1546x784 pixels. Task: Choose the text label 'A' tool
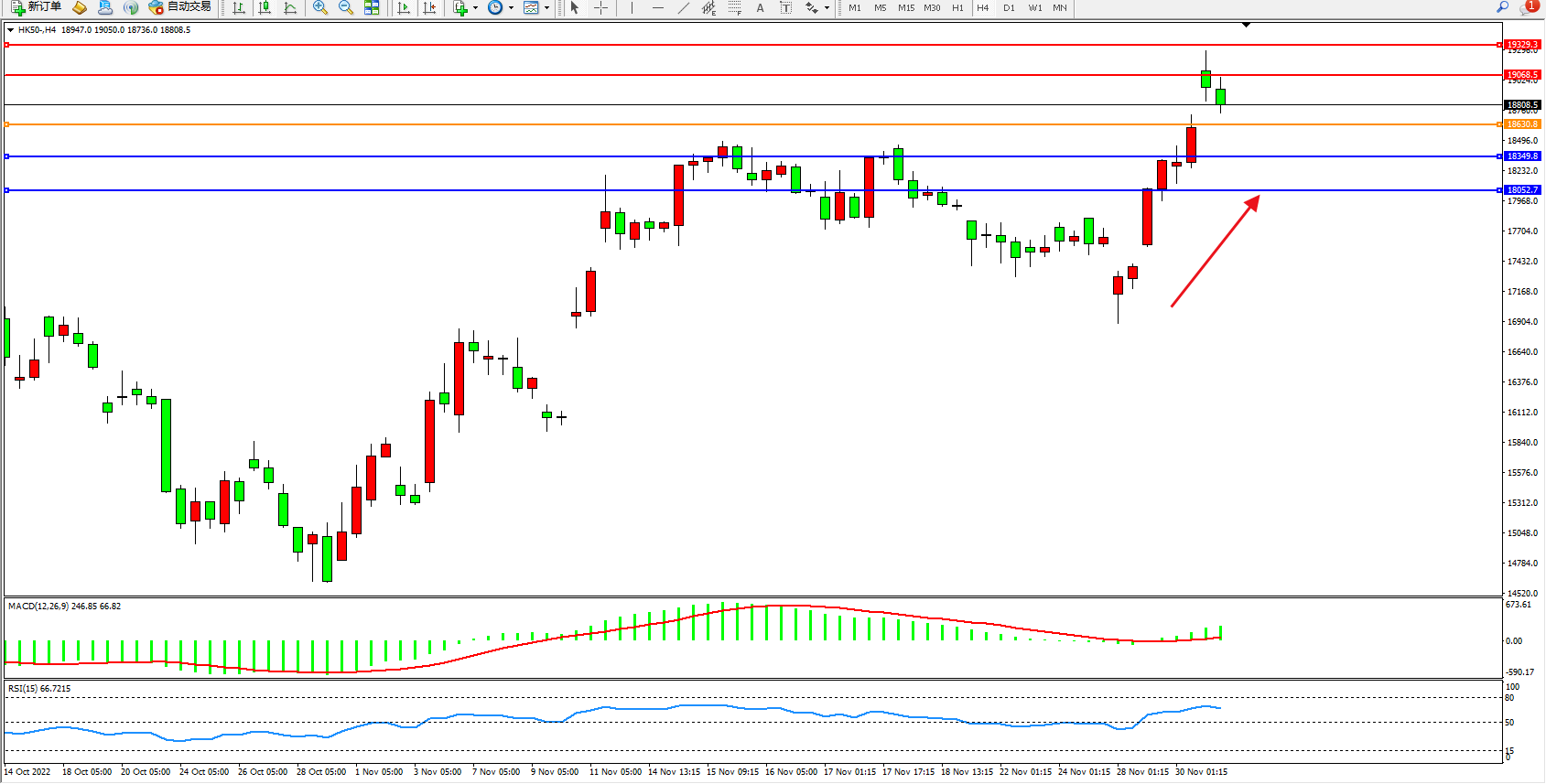pyautogui.click(x=760, y=7)
